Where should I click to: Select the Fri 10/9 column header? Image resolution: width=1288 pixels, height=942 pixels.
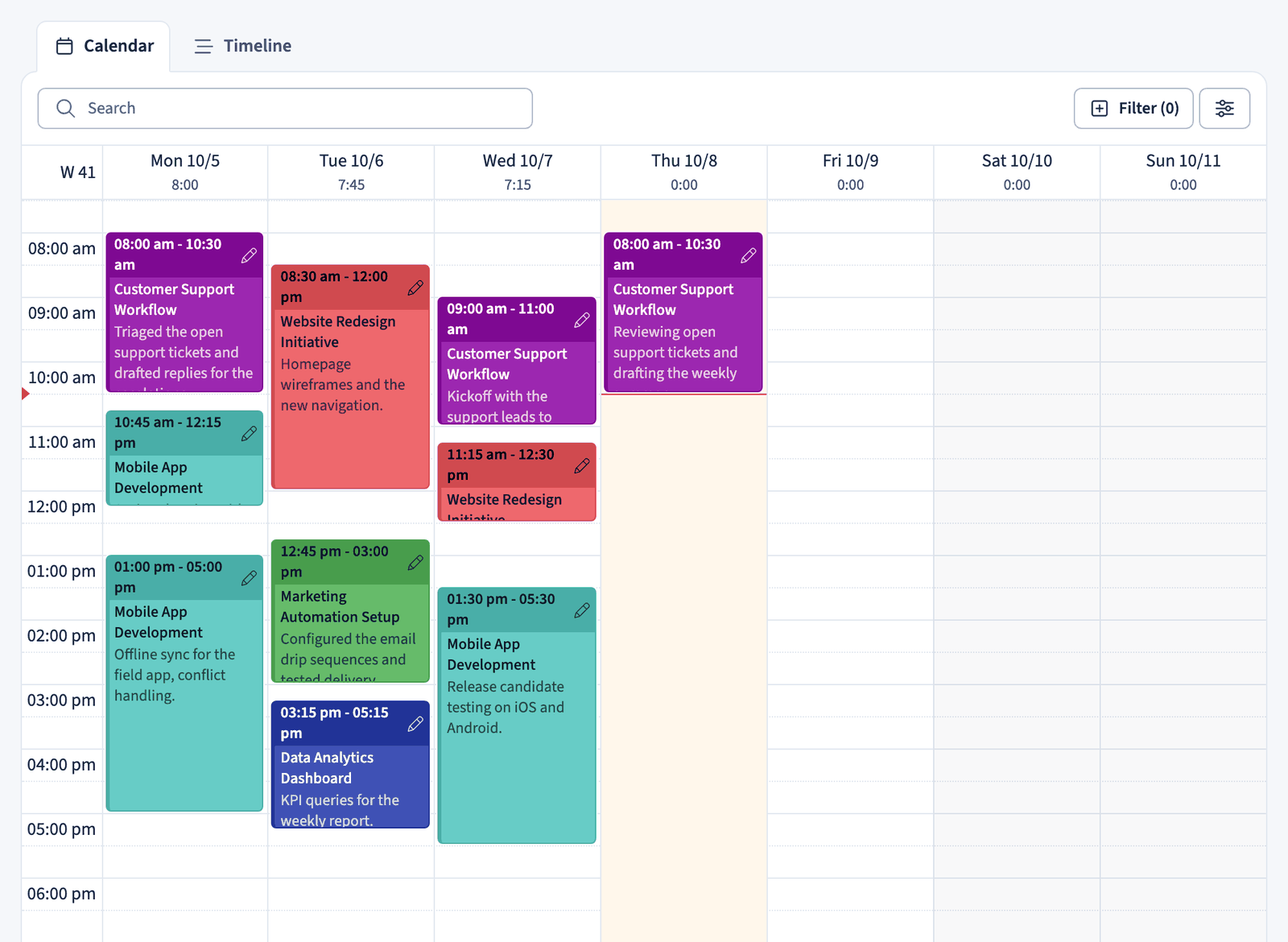coord(850,171)
